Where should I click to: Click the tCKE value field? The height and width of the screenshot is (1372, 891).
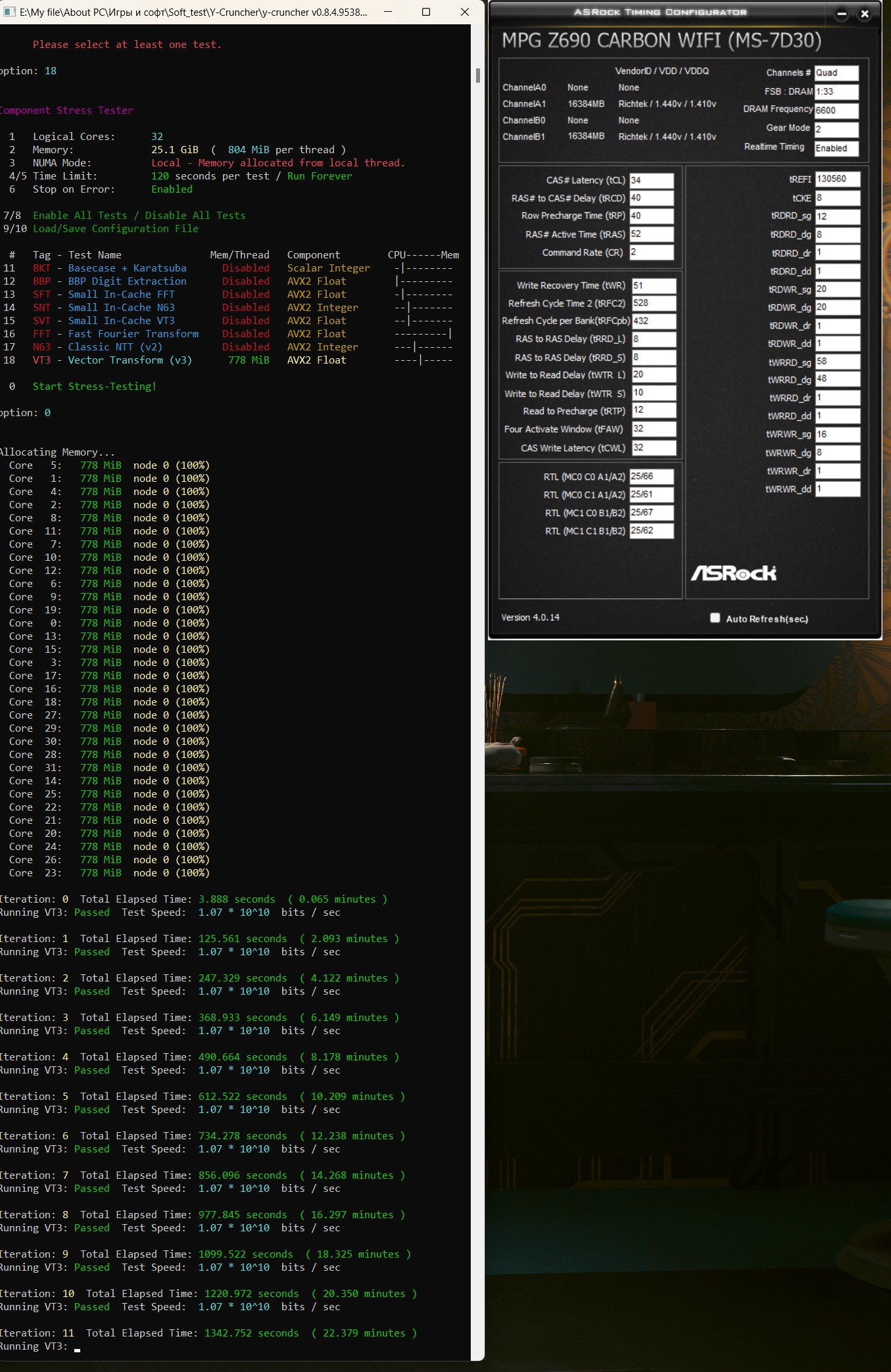tap(838, 198)
